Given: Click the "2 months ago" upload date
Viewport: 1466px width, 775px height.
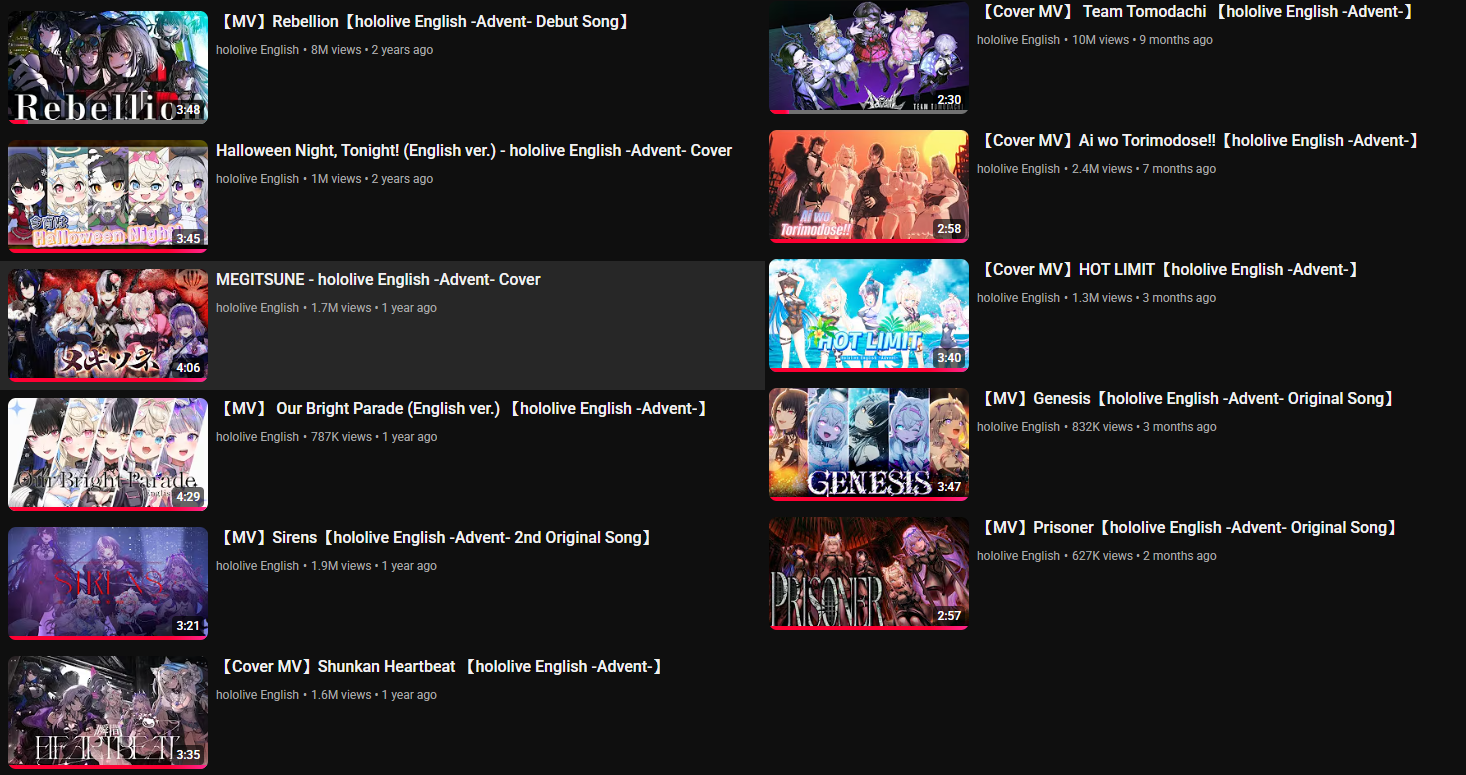Looking at the screenshot, I should [1181, 556].
